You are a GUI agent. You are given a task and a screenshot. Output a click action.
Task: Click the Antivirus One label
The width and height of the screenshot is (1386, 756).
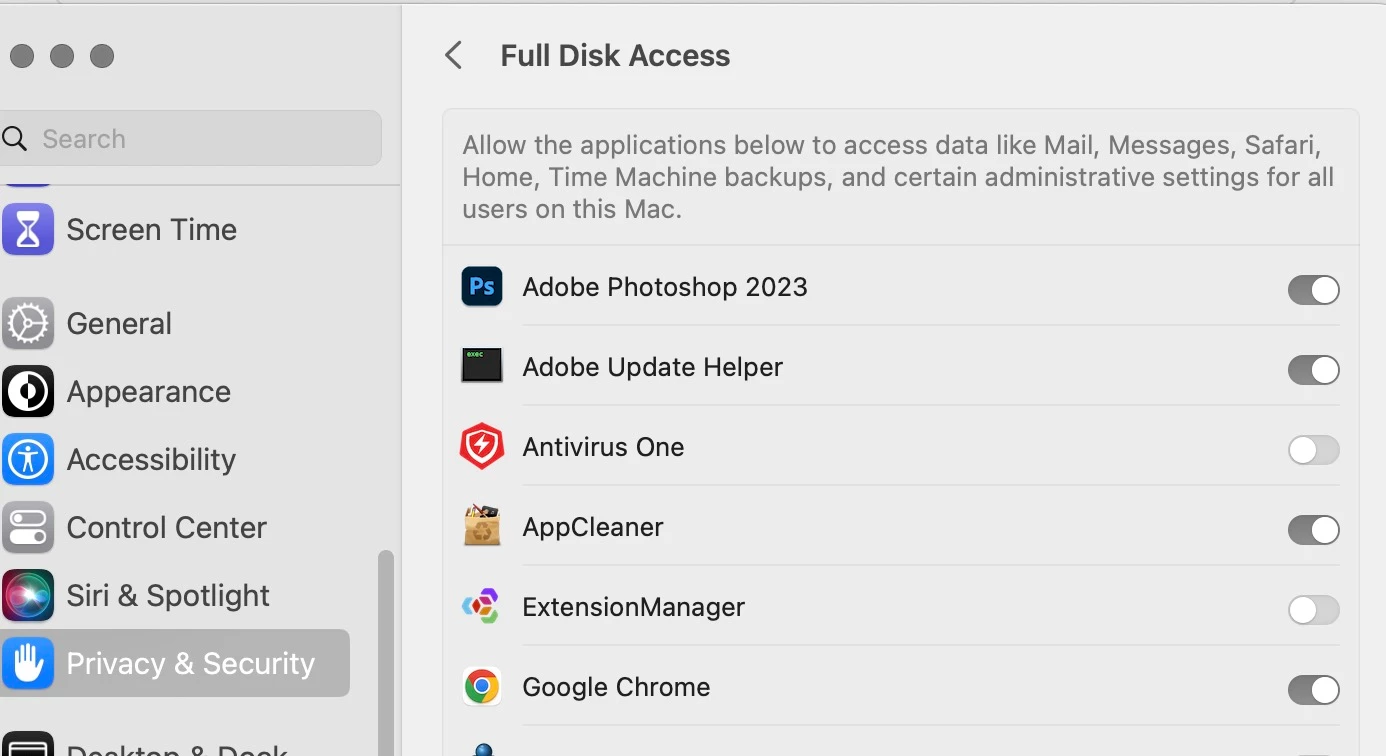click(603, 447)
